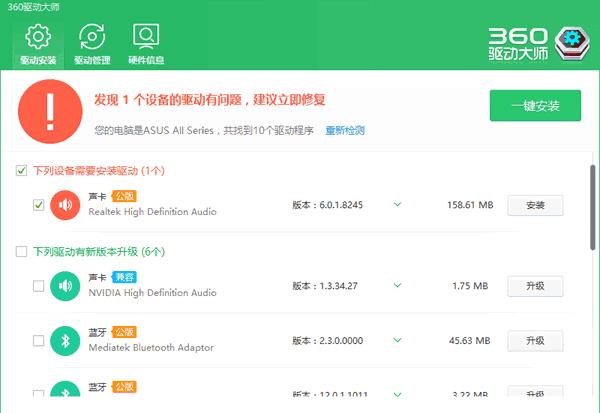The image size is (600, 413).
Task: Click the Mediatek Bluetooth Adaptor name
Action: coord(151,348)
